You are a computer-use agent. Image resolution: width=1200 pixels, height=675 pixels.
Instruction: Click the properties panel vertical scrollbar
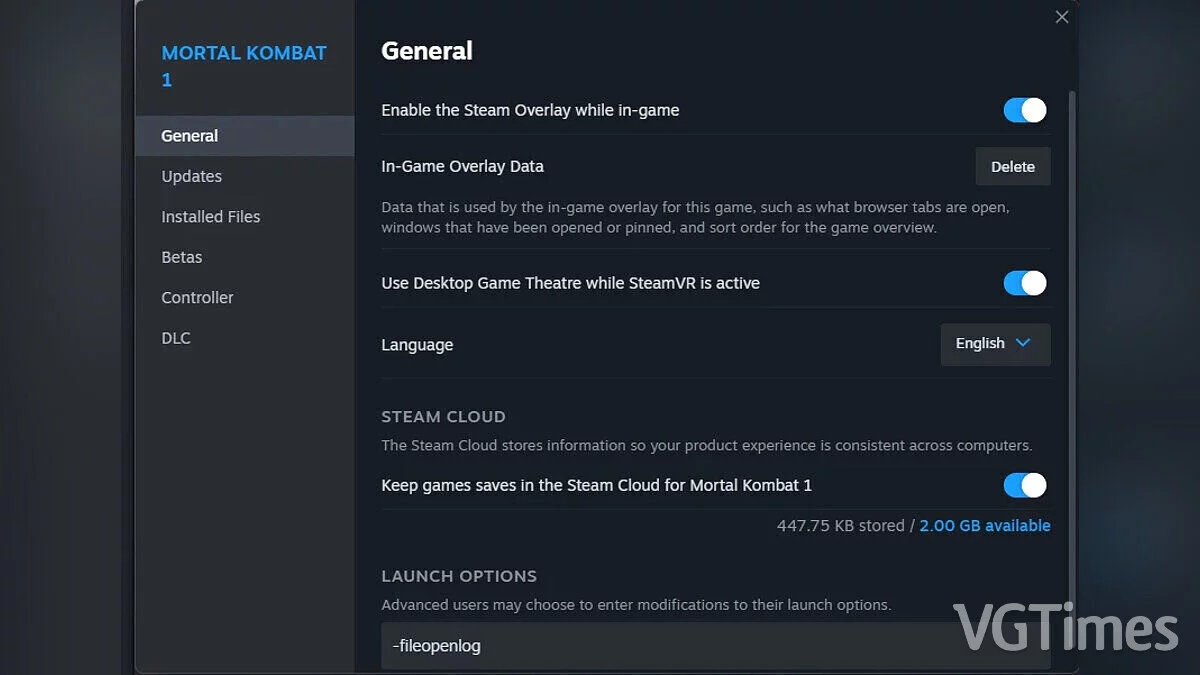[1073, 340]
